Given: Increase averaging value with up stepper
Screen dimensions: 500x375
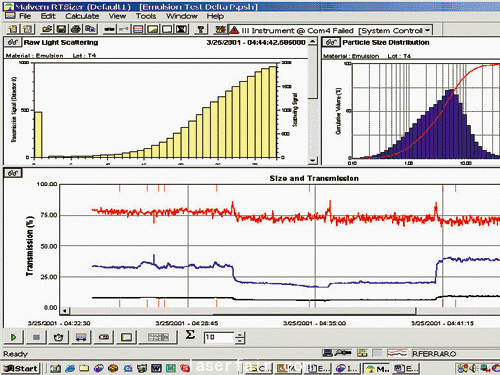Looking at the screenshot, I should [240, 334].
